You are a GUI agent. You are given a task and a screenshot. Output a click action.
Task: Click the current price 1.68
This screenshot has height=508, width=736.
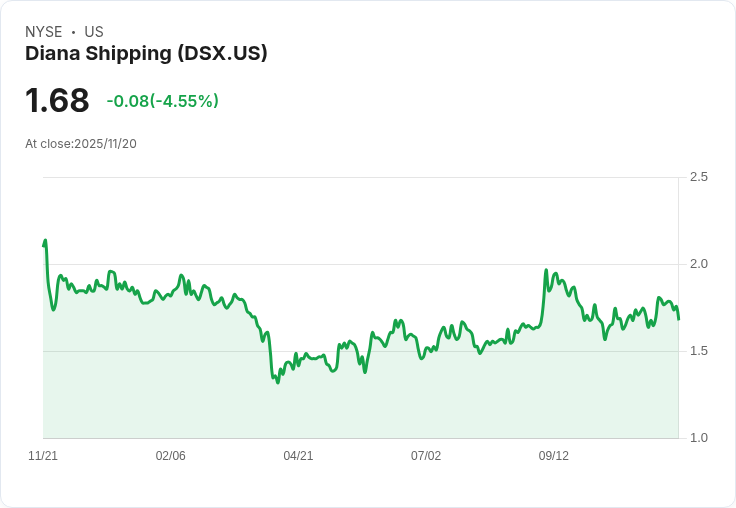click(57, 101)
